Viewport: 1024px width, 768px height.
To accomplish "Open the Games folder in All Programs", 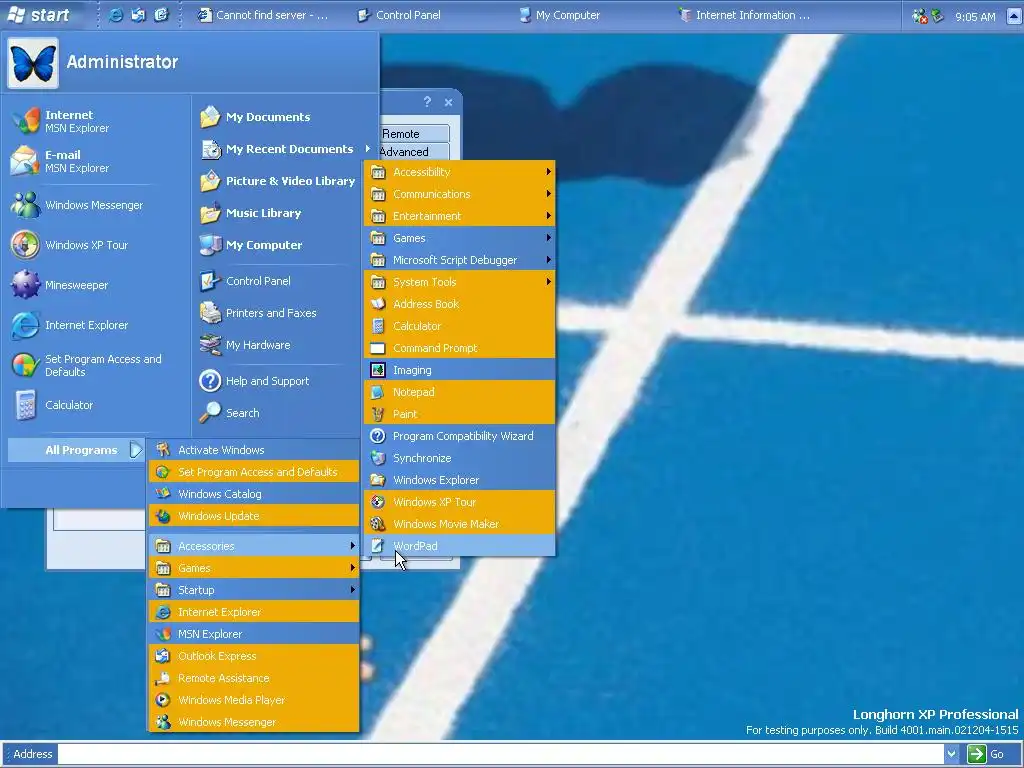I will tap(254, 568).
